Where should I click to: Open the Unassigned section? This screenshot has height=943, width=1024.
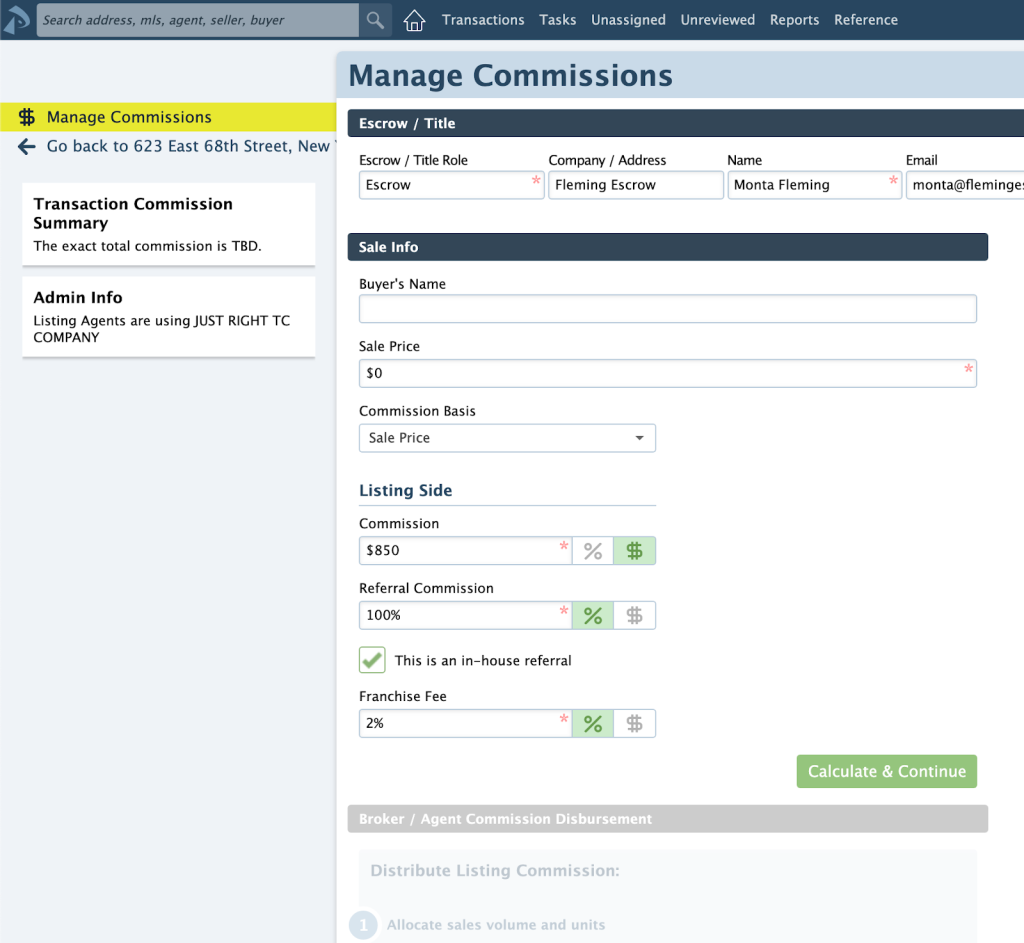tap(628, 20)
